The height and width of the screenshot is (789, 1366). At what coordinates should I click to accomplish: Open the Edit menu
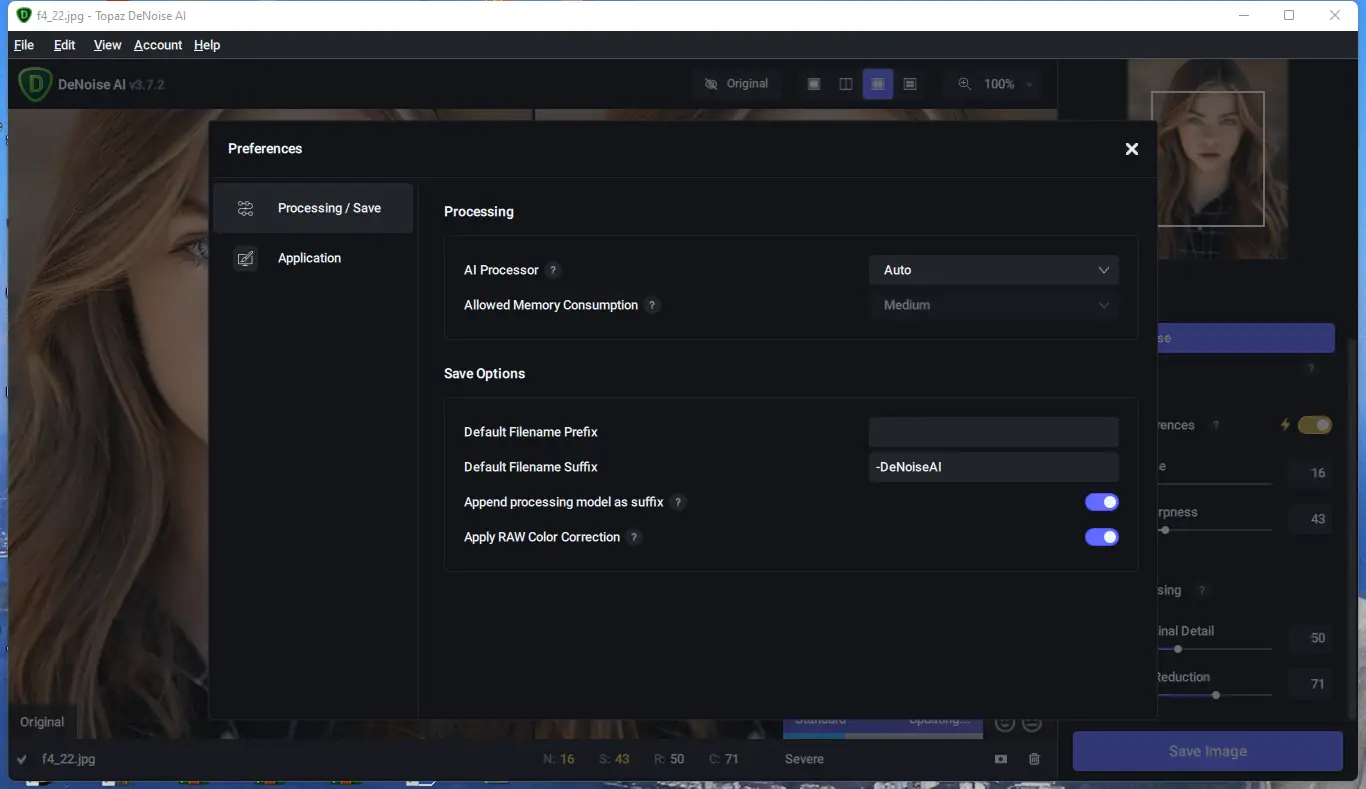64,45
